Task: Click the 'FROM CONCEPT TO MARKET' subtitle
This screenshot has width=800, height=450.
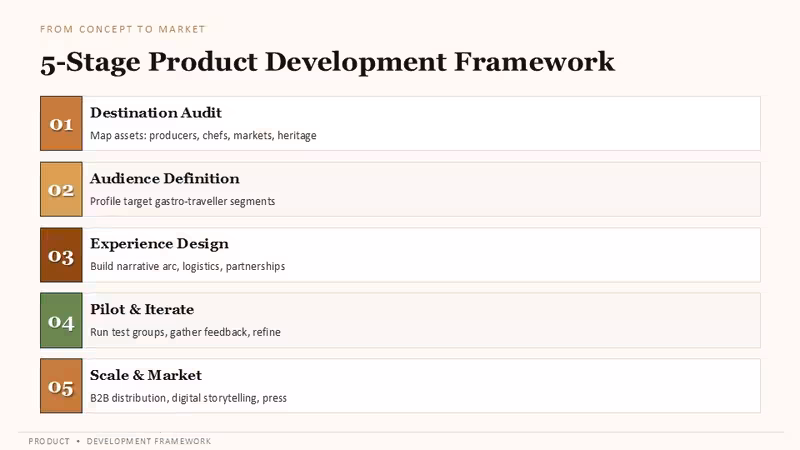Action: coord(122,29)
